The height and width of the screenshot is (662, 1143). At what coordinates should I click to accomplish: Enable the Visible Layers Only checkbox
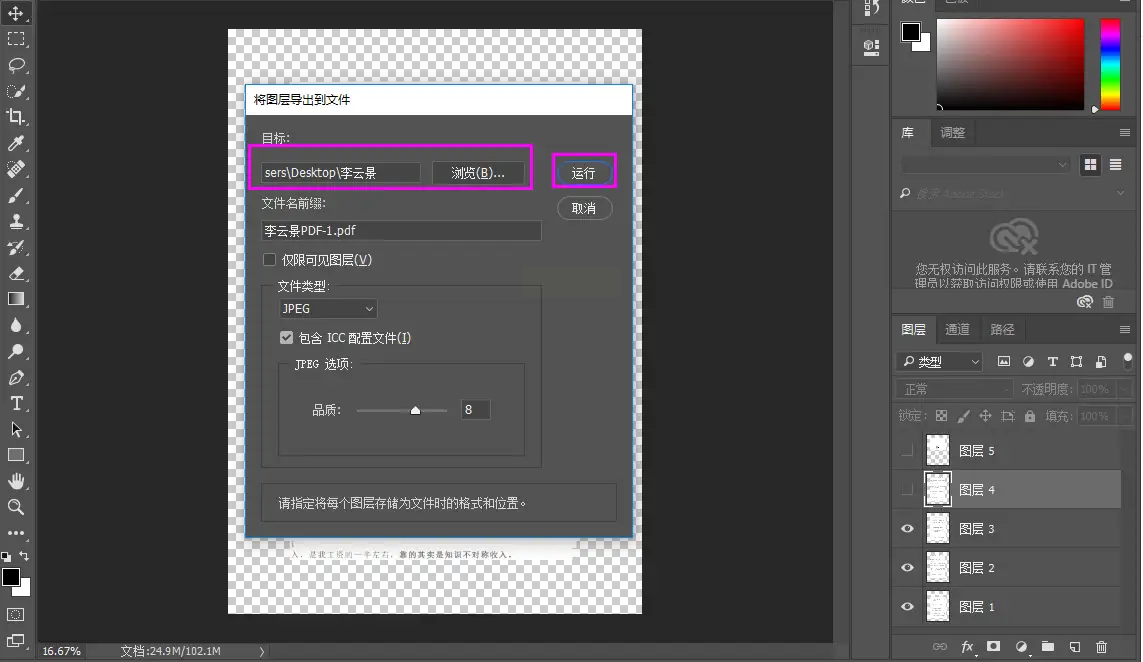pos(269,260)
